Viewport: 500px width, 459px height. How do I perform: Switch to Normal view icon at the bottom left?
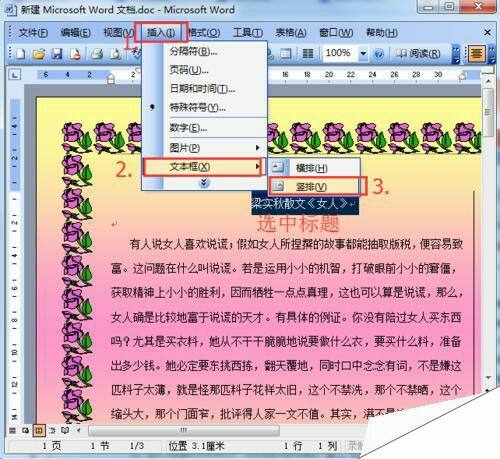[12, 430]
